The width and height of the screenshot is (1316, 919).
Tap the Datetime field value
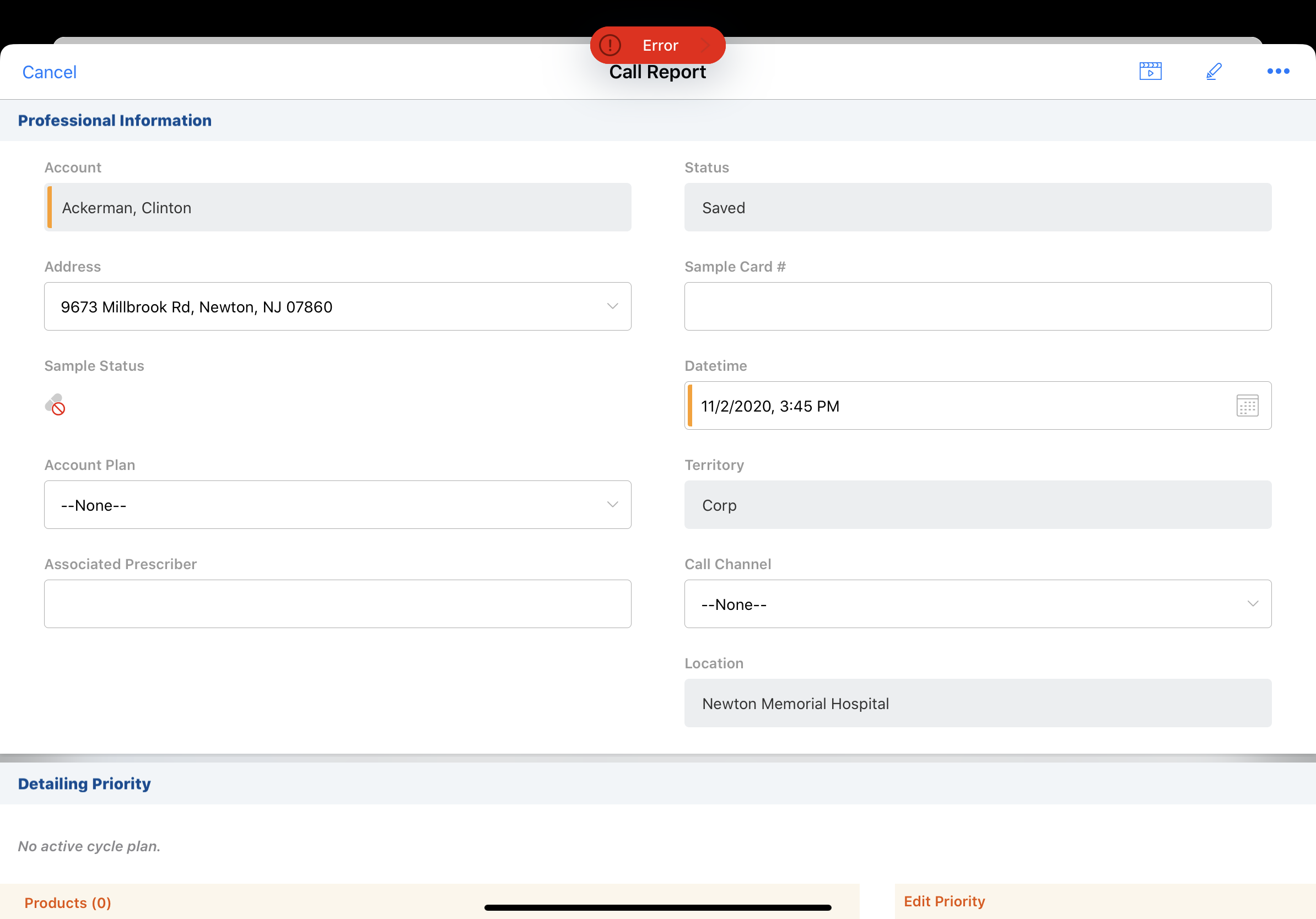point(769,406)
